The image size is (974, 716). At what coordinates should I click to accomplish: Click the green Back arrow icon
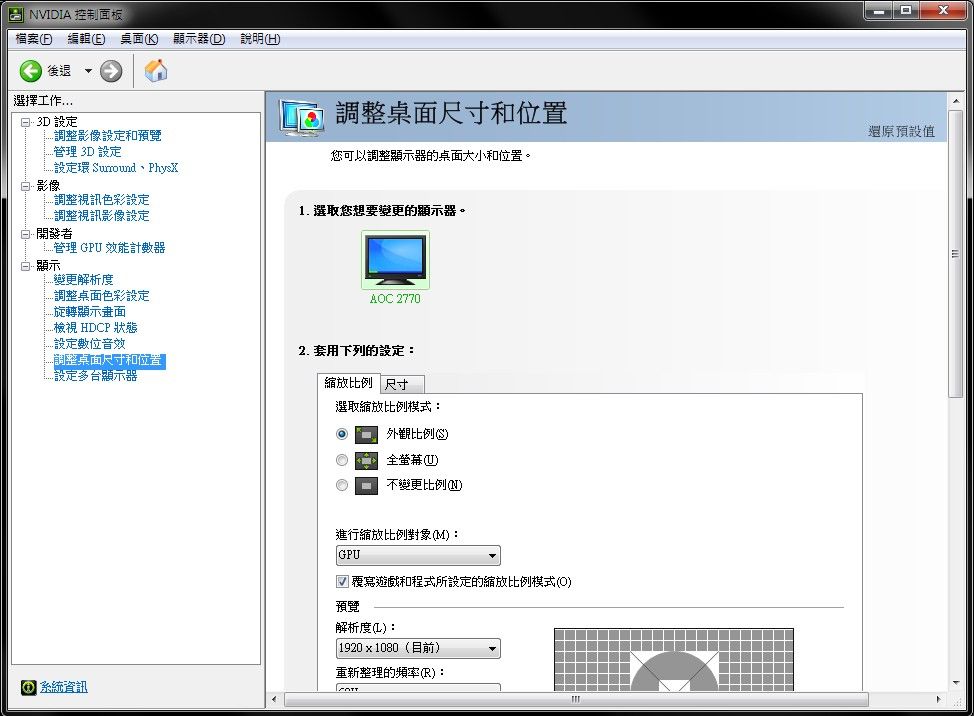point(31,70)
